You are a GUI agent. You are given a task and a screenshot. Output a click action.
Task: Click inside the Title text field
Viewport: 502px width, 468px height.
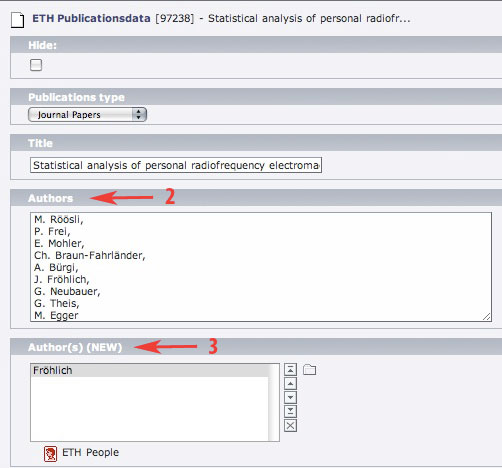(x=176, y=165)
